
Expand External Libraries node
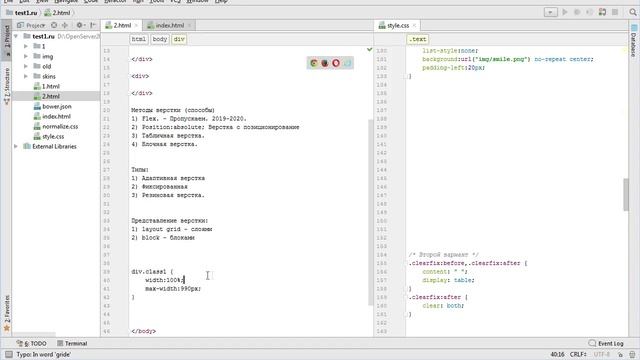[16, 146]
